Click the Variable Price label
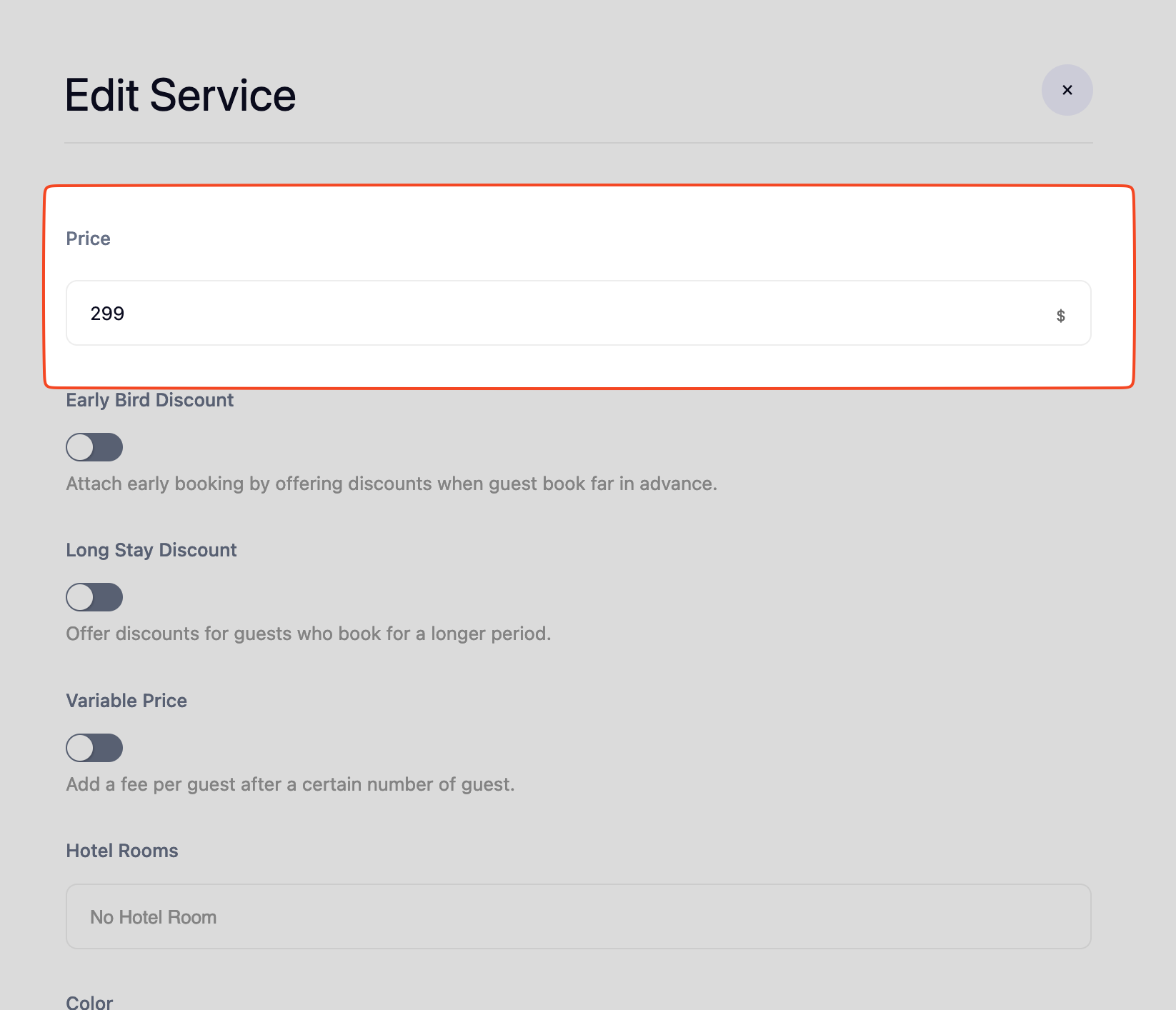The image size is (1176, 1010). tap(126, 701)
